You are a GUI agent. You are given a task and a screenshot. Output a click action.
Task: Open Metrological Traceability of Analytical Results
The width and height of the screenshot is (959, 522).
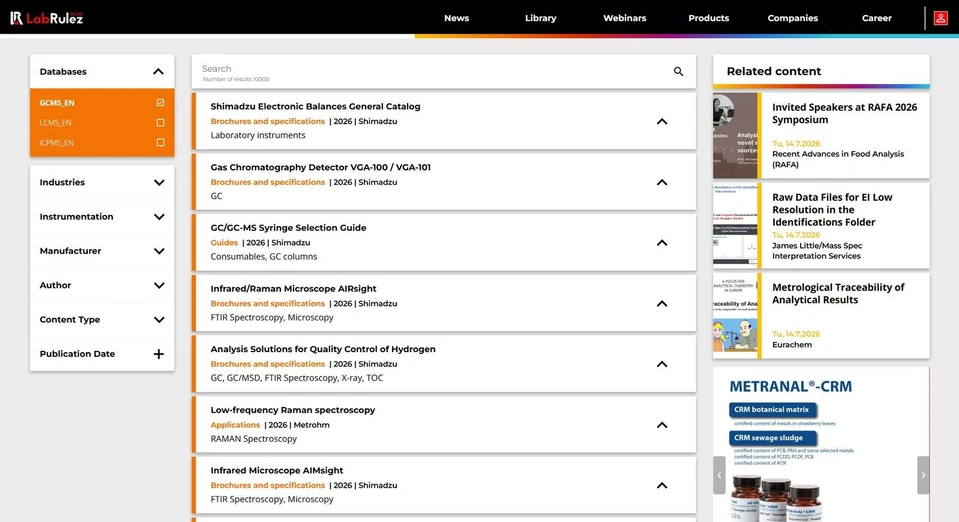838,293
